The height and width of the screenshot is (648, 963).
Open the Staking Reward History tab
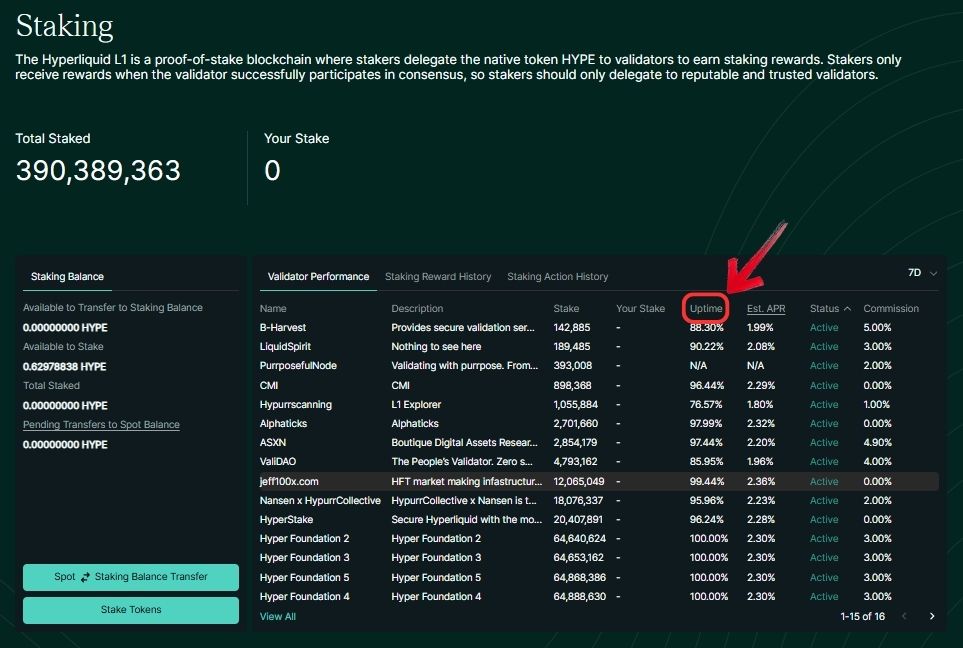438,276
